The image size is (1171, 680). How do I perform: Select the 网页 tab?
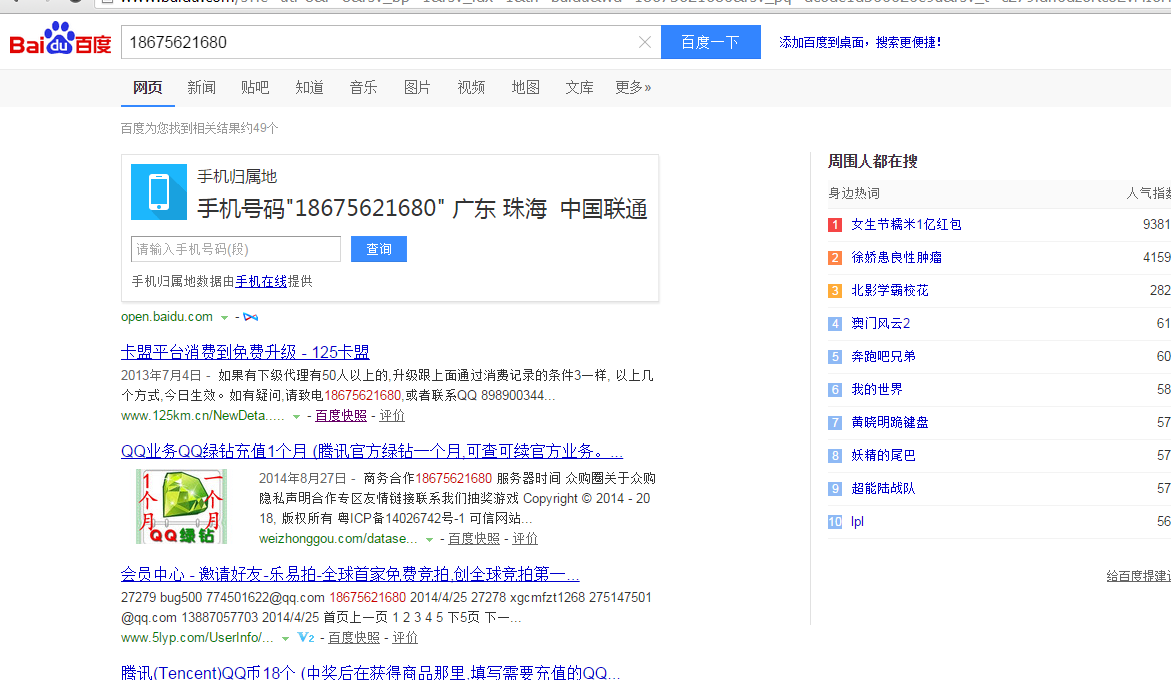(x=147, y=87)
